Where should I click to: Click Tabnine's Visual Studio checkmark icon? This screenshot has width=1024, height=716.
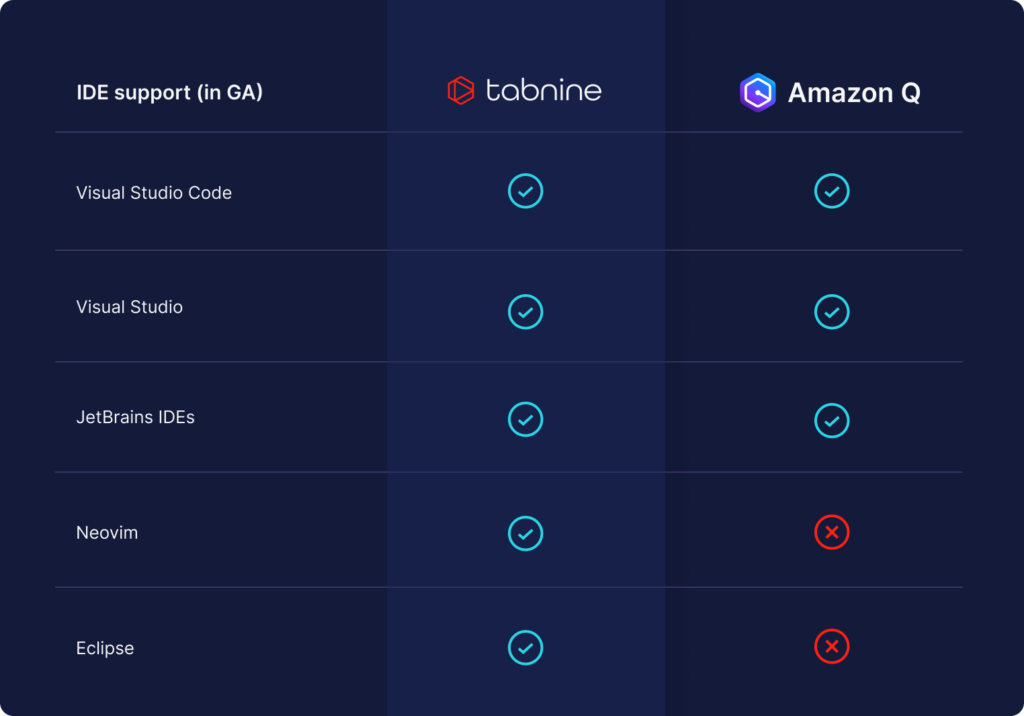[x=525, y=312]
